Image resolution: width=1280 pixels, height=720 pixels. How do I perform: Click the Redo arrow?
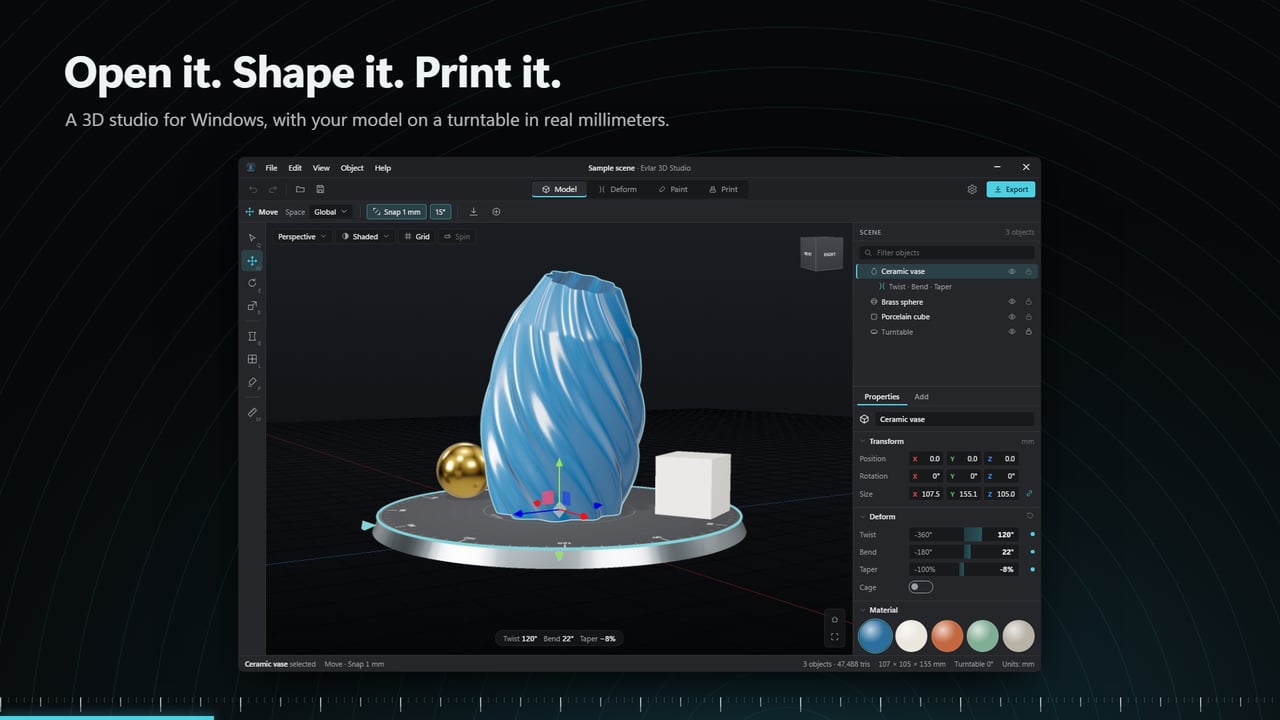tap(272, 189)
